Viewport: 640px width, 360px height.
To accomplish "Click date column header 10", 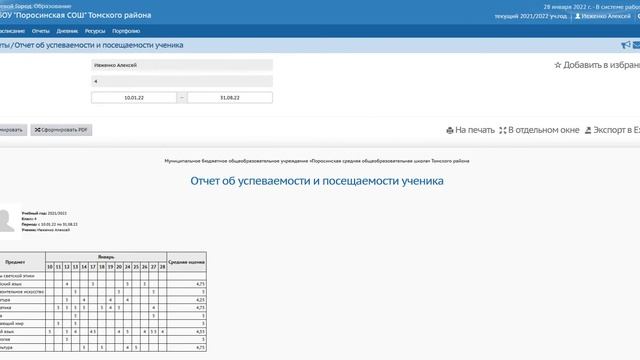I will 50,267.
